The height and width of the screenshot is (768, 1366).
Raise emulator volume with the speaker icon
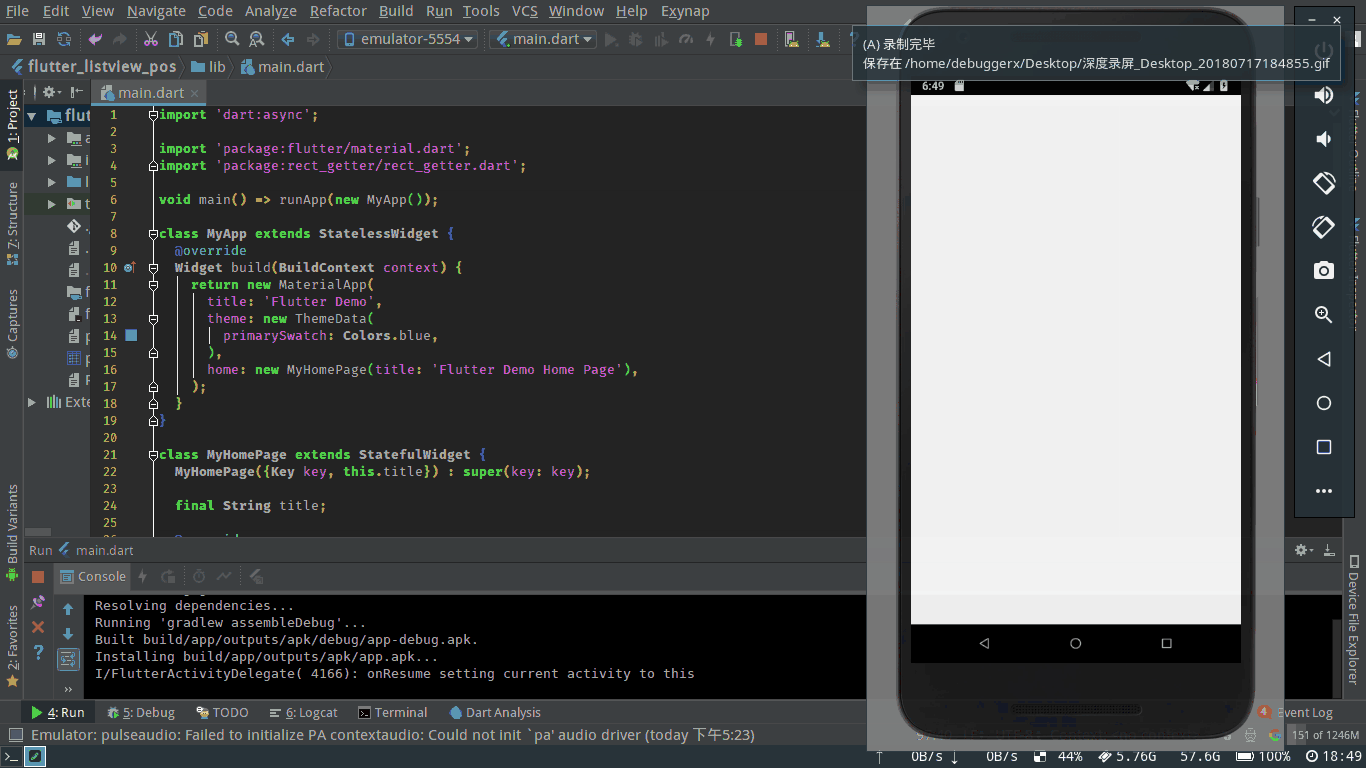(x=1324, y=95)
